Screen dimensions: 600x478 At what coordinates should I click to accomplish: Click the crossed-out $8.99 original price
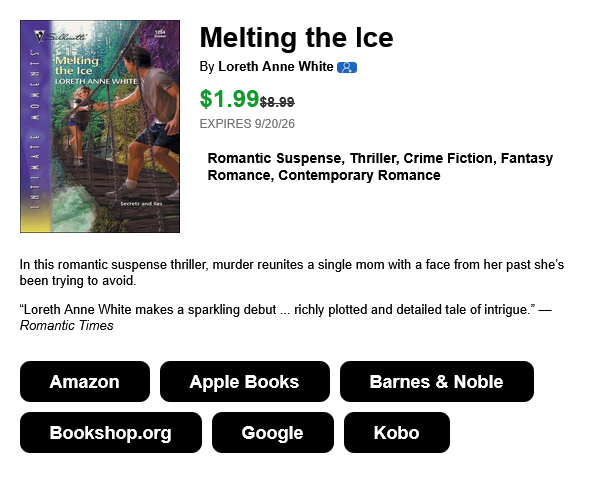click(277, 102)
